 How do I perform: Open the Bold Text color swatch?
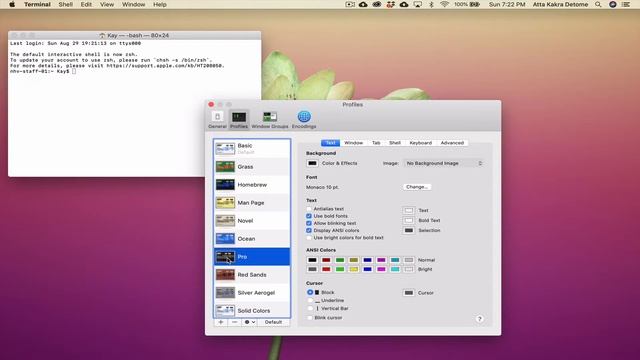coord(409,220)
